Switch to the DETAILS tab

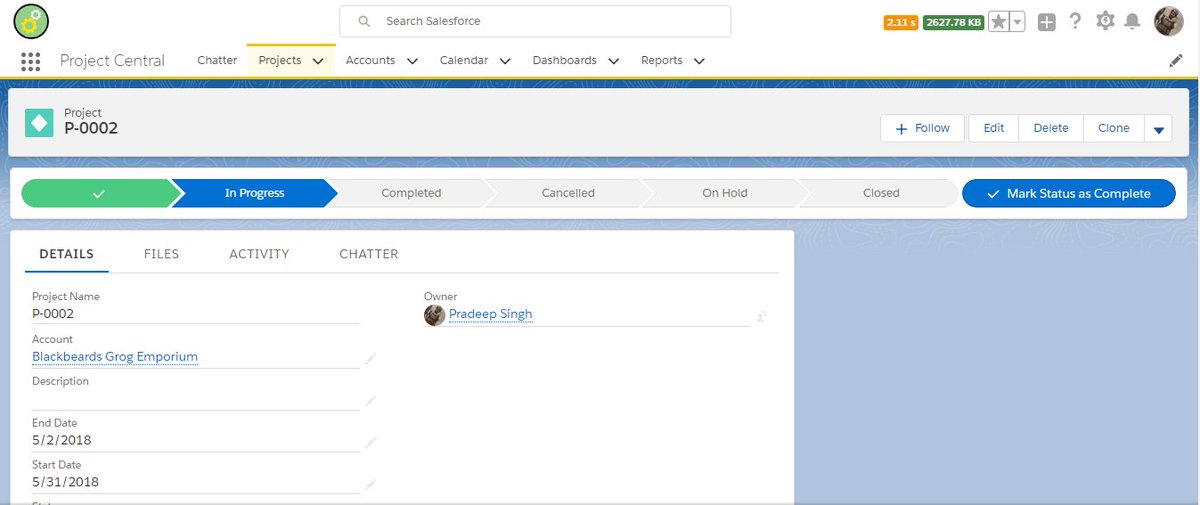coord(67,254)
